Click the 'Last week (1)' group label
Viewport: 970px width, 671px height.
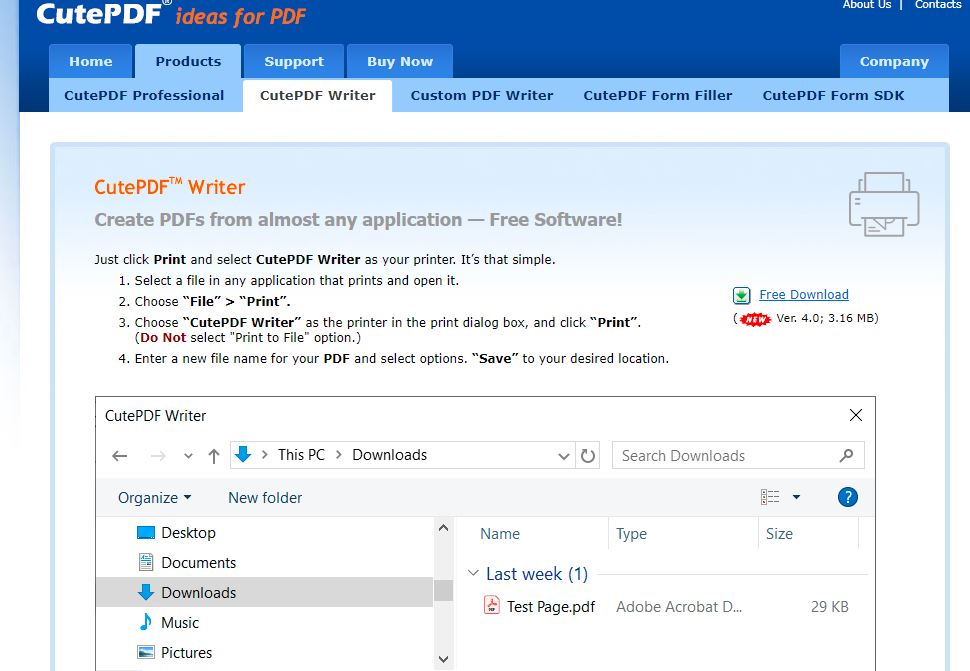coord(537,574)
